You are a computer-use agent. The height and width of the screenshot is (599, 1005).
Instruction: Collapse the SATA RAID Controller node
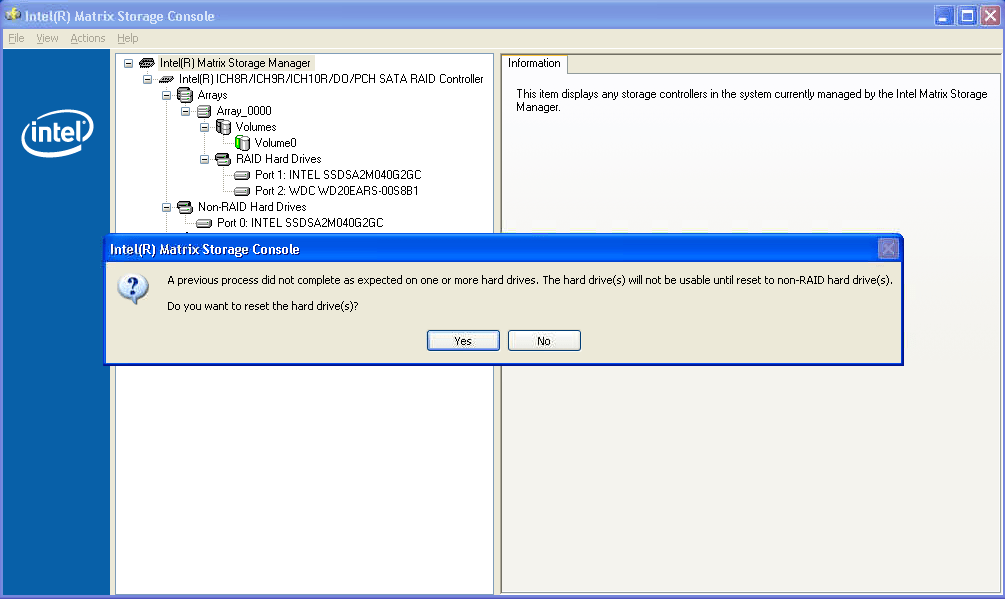(147, 79)
